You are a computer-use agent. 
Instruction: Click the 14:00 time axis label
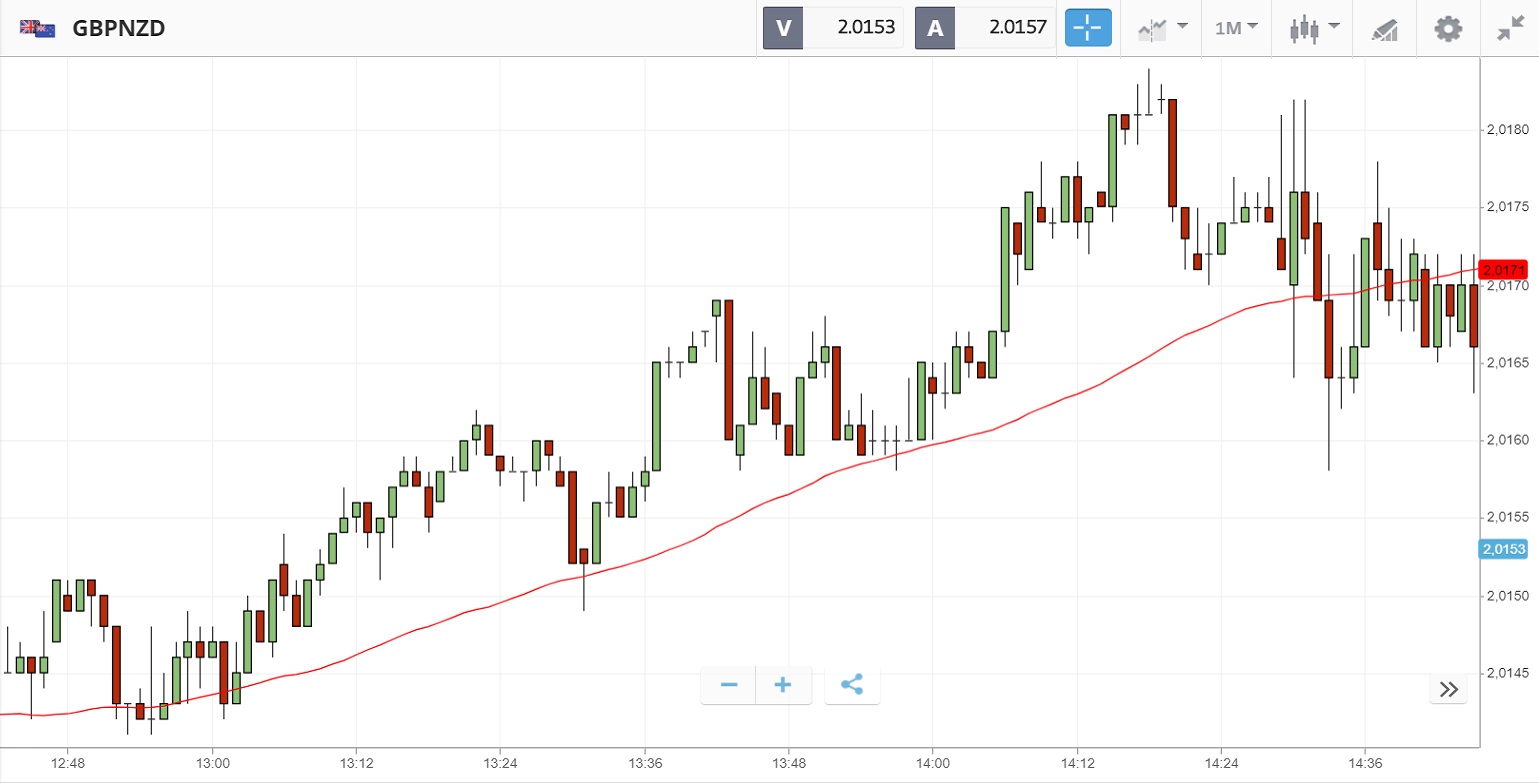[932, 763]
